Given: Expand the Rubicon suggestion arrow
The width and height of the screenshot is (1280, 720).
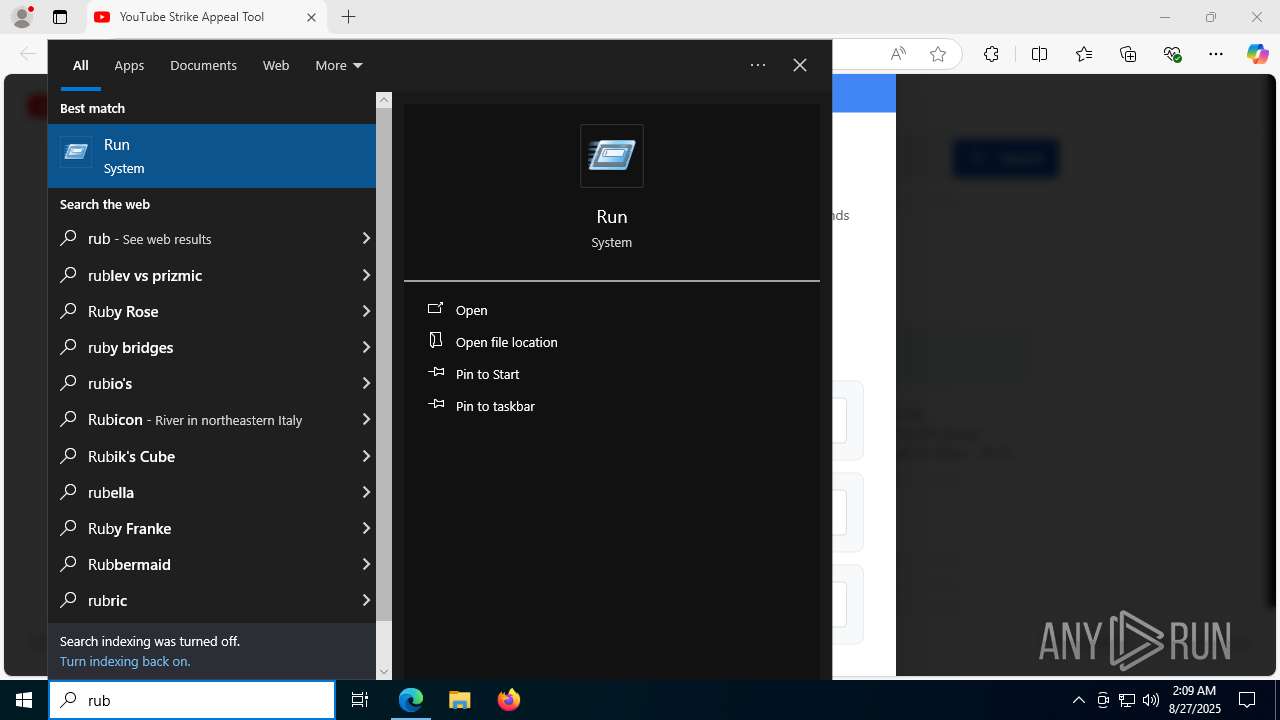Looking at the screenshot, I should (x=366, y=420).
